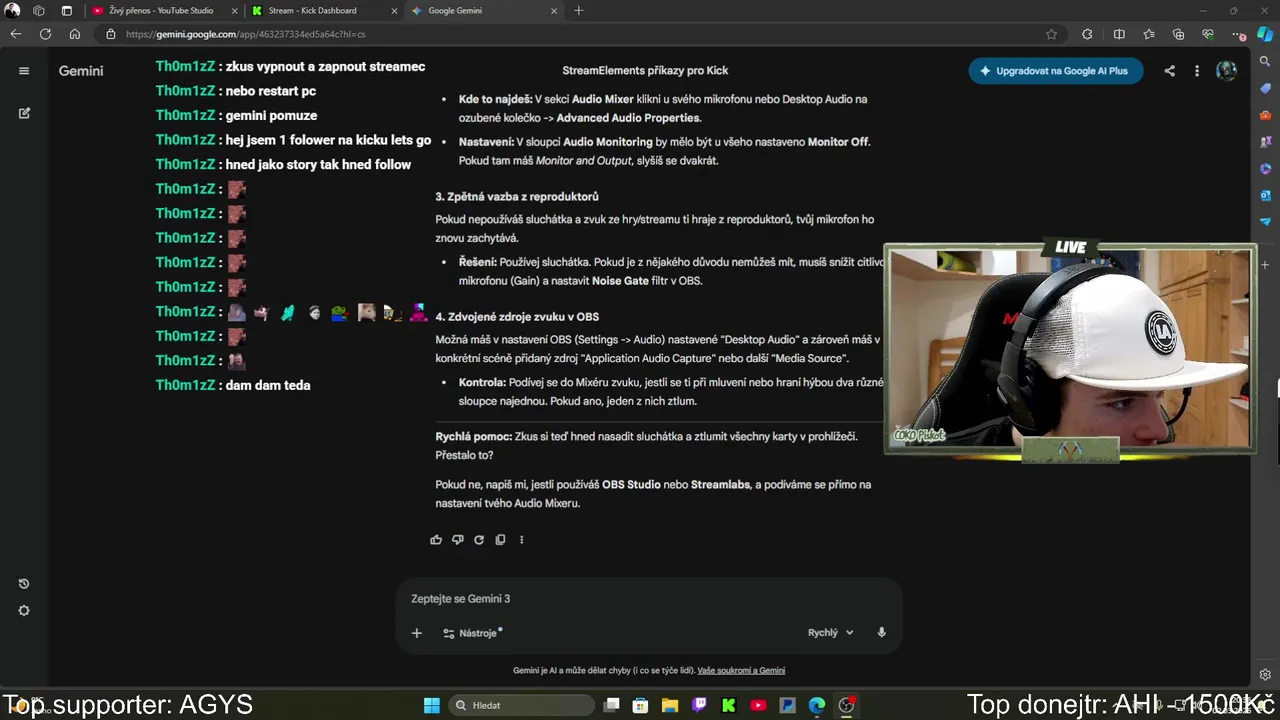Open the Edge sidebar settings gear
Viewport: 1280px width, 720px height.
point(1265,675)
